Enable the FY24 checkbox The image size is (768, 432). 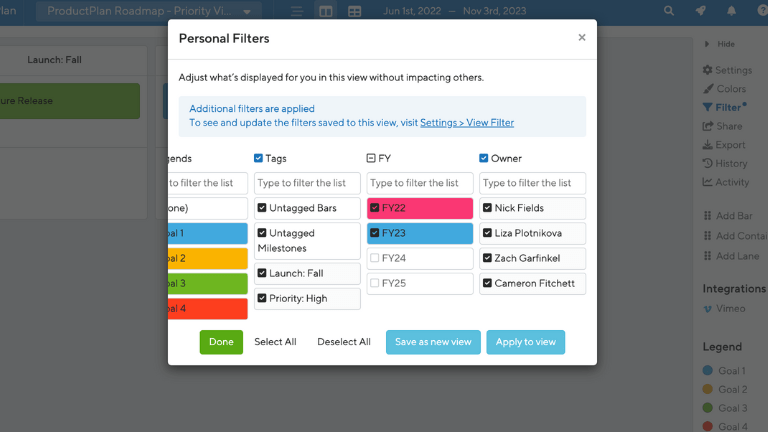[375, 258]
